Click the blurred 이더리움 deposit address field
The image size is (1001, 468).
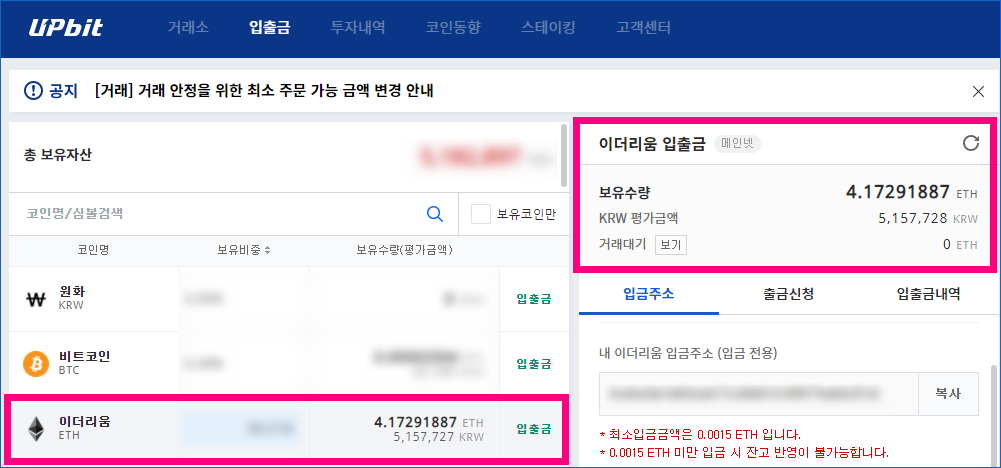[x=759, y=393]
